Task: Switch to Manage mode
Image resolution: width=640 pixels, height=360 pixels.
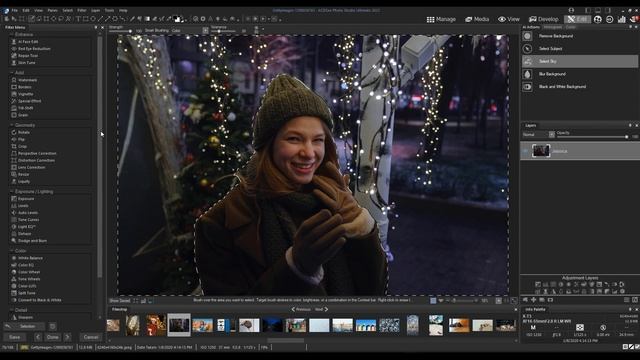Action: [x=441, y=19]
